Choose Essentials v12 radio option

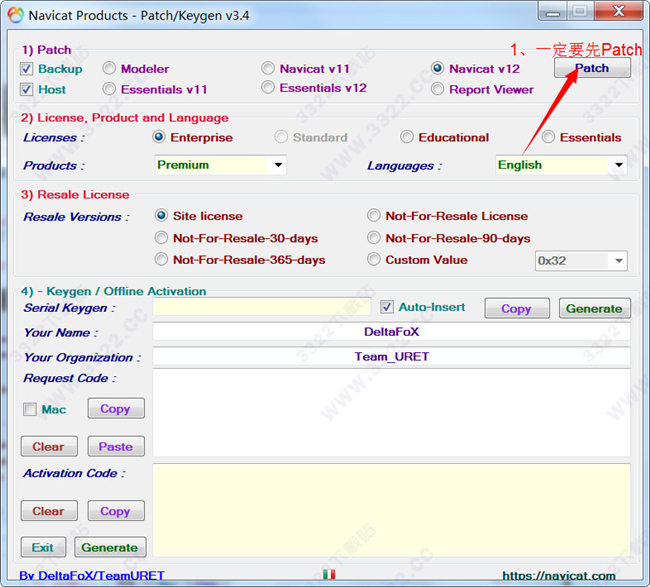click(x=268, y=87)
